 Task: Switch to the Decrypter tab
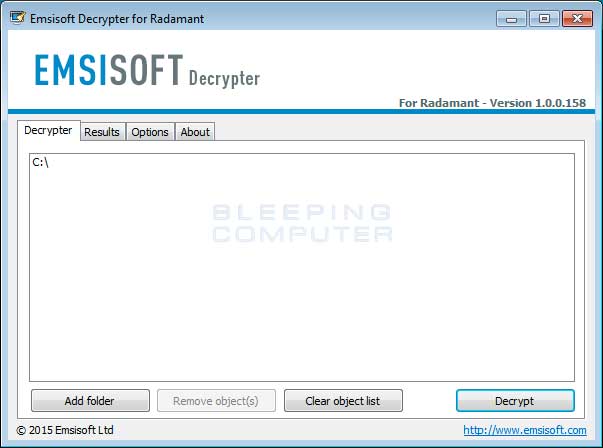(48, 130)
